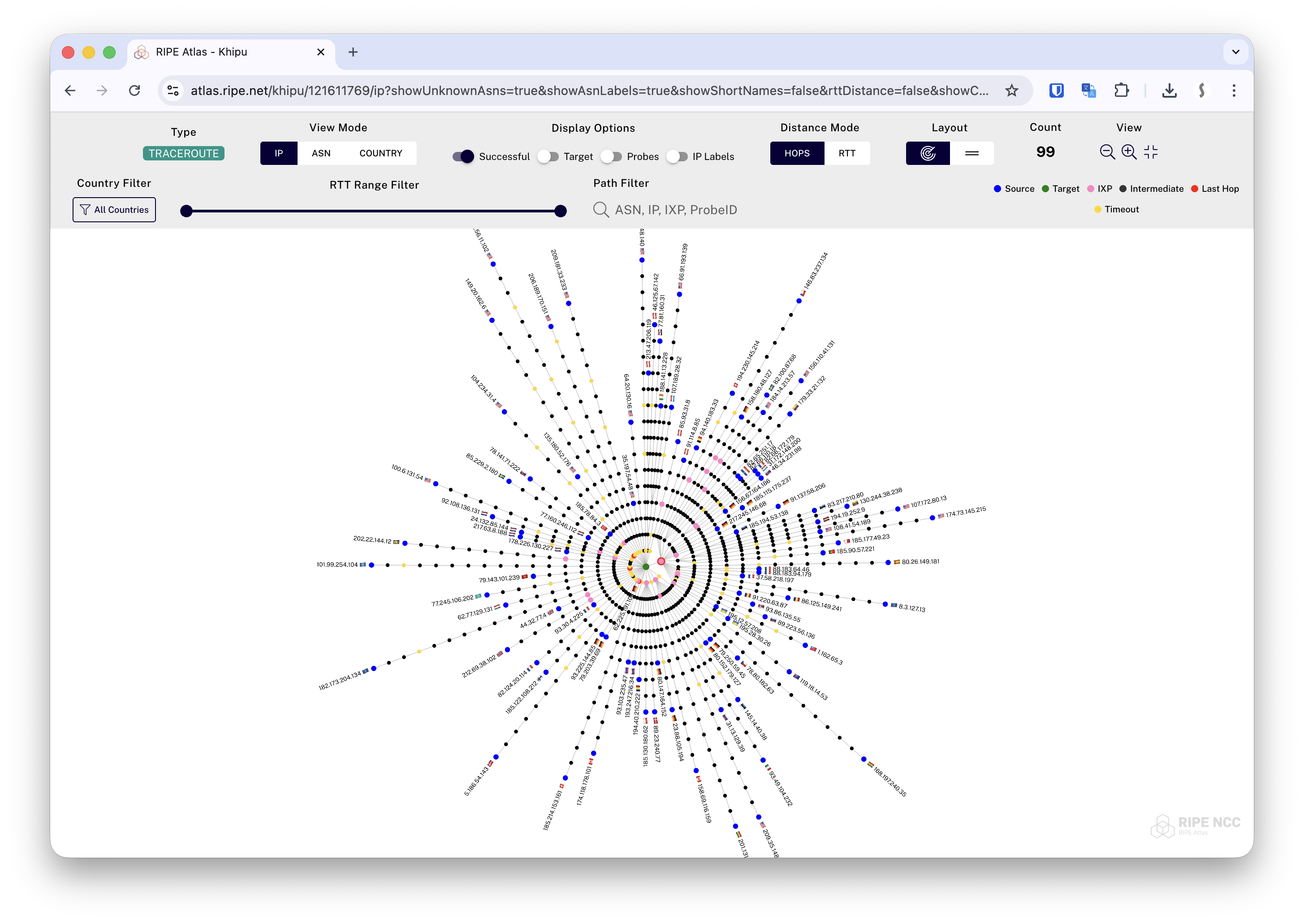Select the circular layout icon
The image size is (1304, 924).
tap(928, 153)
